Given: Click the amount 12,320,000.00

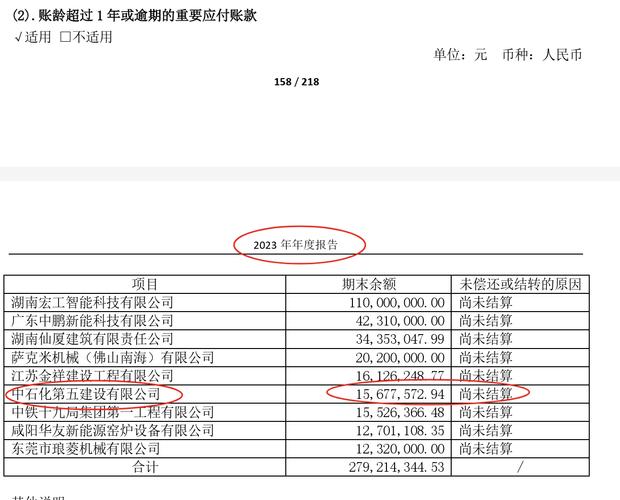Looking at the screenshot, I should coord(400,449).
